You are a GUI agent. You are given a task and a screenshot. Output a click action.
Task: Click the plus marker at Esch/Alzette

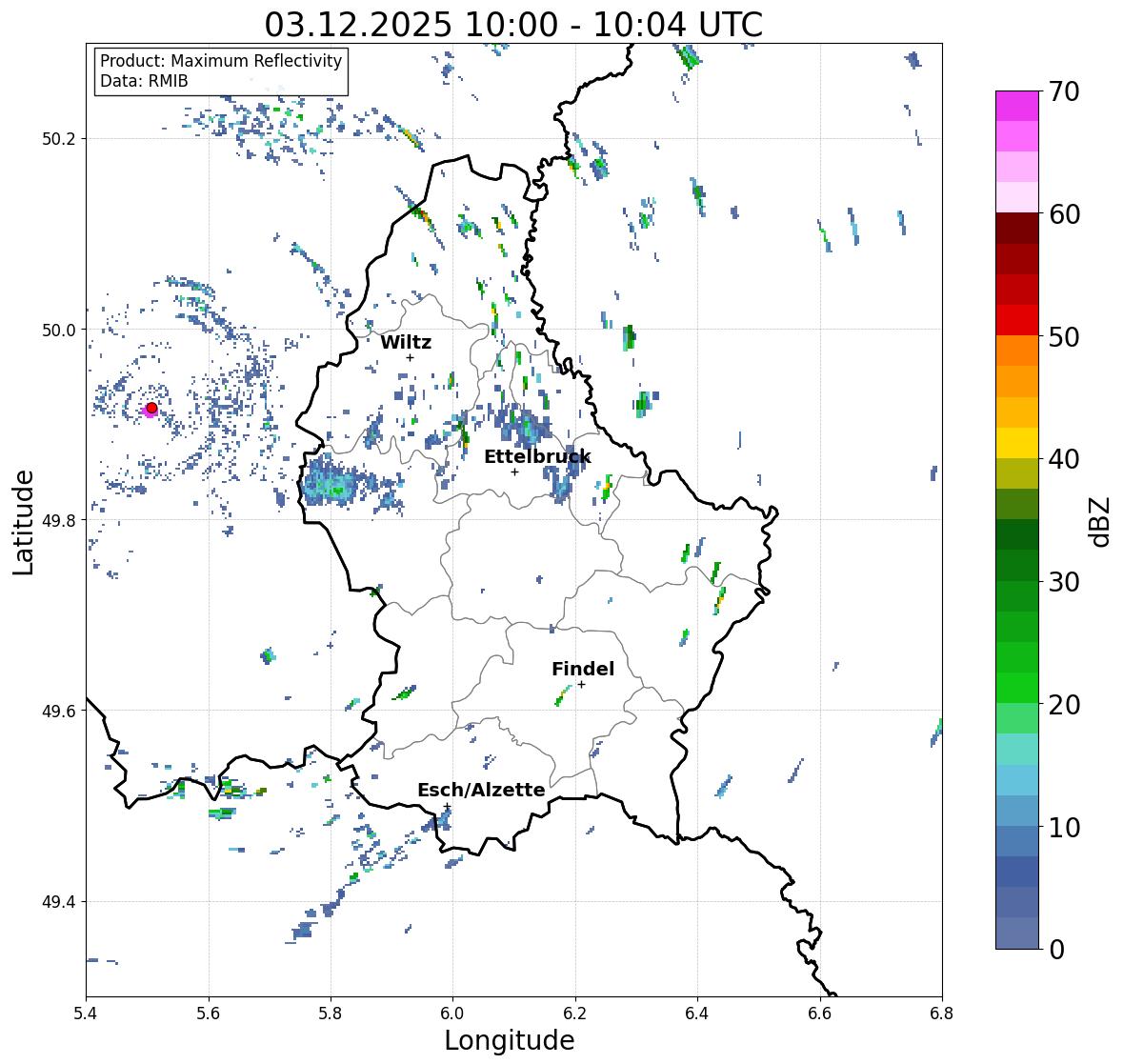pos(447,806)
